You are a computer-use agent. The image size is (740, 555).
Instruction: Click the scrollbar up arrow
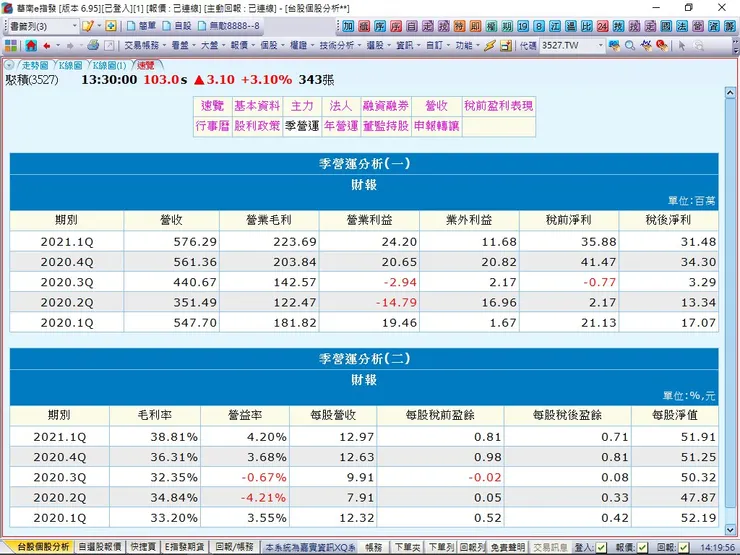[730, 92]
